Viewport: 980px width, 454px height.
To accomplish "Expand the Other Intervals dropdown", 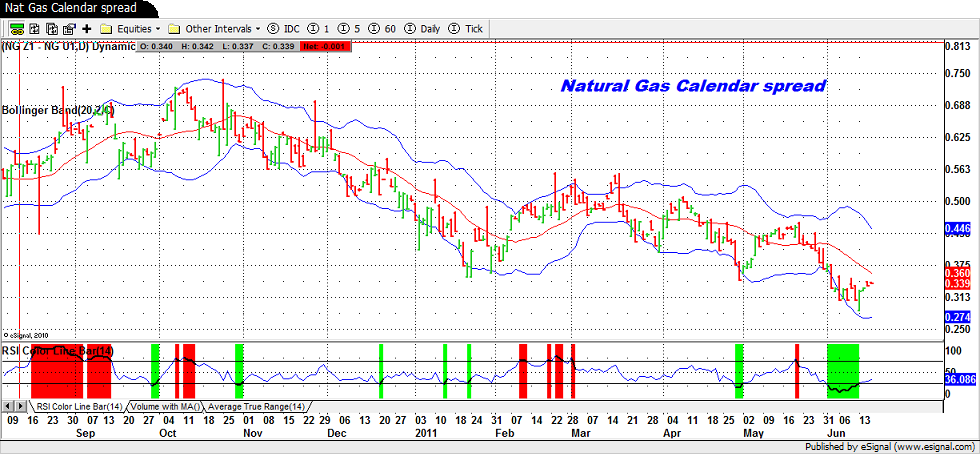I will tap(214, 29).
